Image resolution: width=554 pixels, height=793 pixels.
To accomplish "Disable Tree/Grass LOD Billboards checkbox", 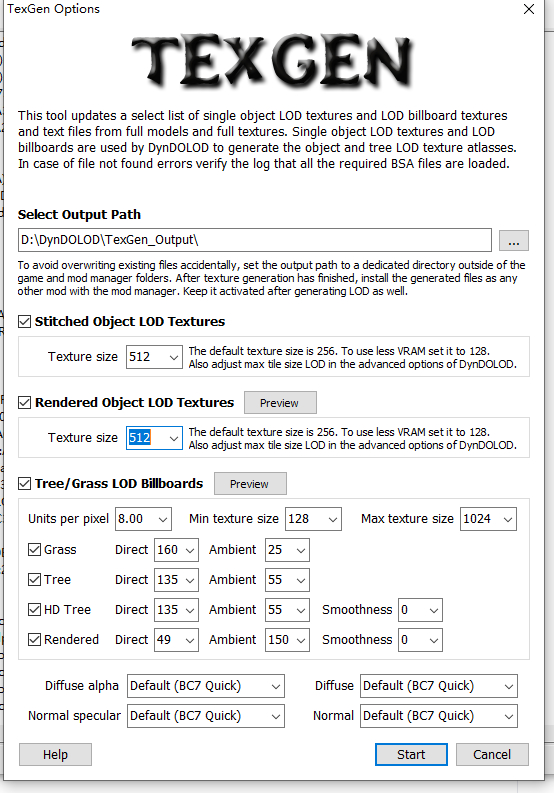I will pyautogui.click(x=24, y=483).
